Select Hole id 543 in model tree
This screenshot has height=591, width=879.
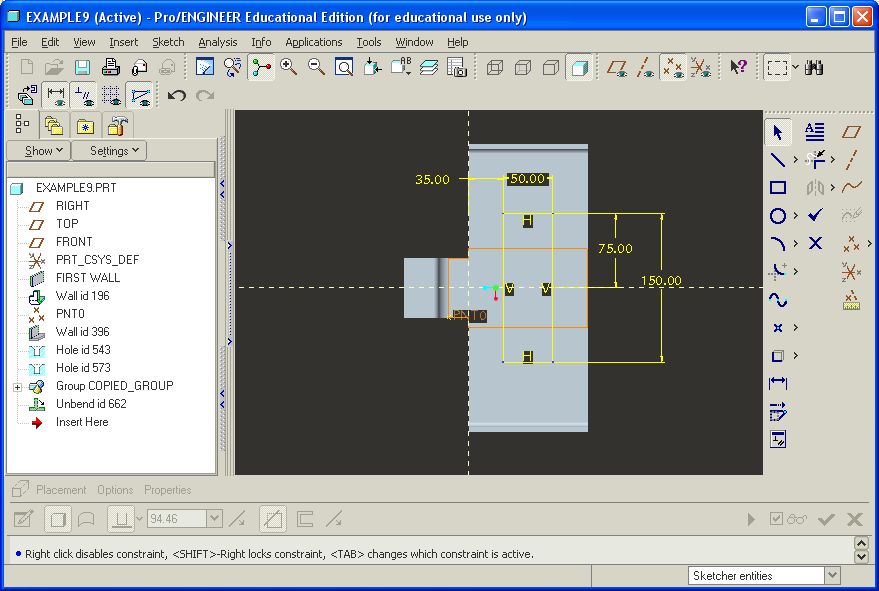click(x=83, y=350)
